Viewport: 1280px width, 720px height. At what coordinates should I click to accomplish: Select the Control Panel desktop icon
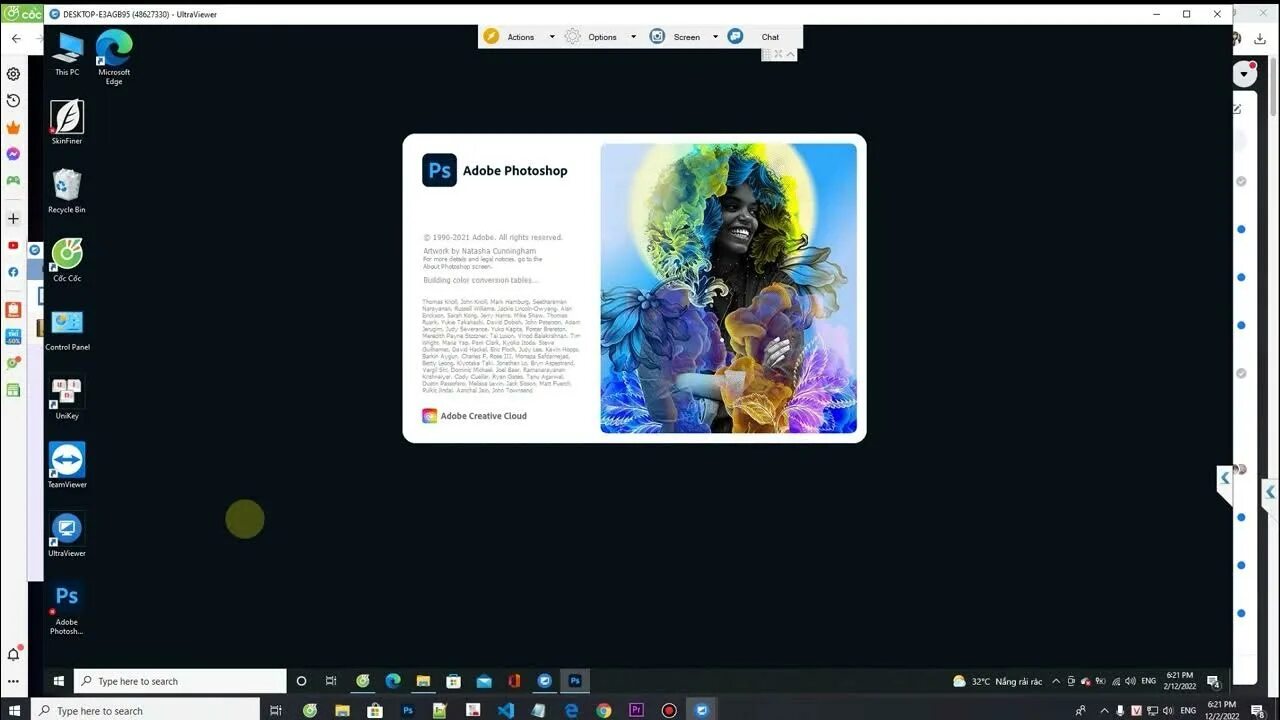coord(67,329)
